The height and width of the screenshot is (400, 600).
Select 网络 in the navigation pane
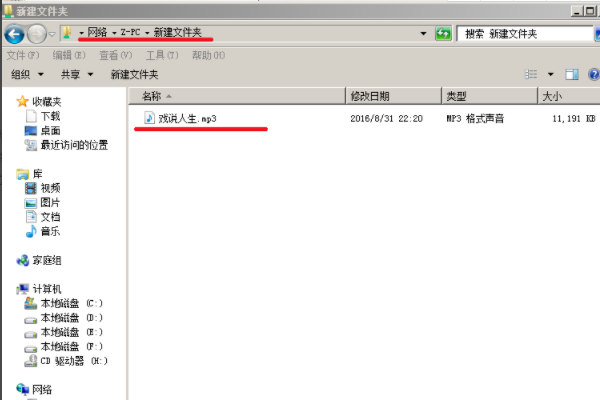click(x=44, y=389)
